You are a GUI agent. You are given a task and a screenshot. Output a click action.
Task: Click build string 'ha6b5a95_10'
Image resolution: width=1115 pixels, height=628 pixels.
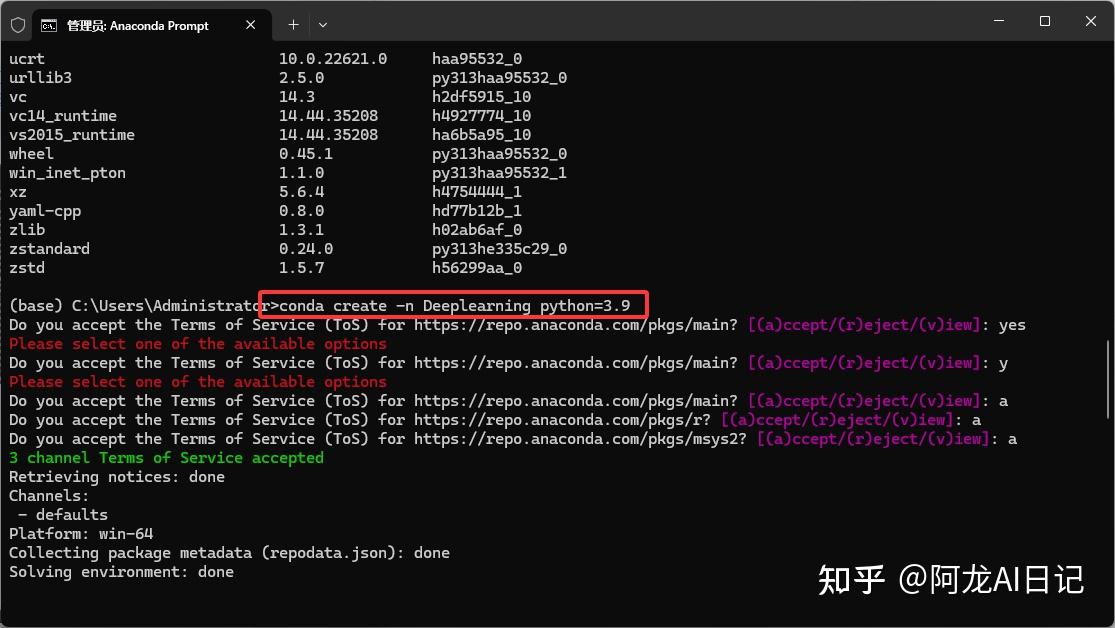coord(481,135)
